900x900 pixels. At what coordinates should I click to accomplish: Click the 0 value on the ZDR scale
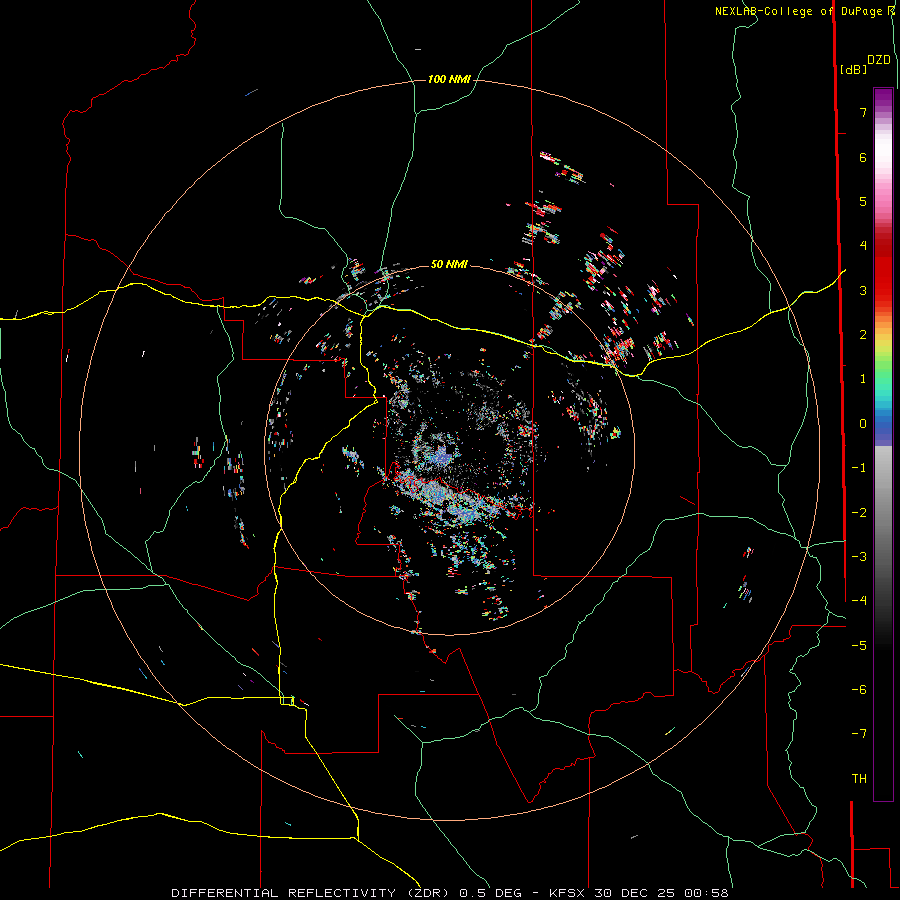point(863,424)
